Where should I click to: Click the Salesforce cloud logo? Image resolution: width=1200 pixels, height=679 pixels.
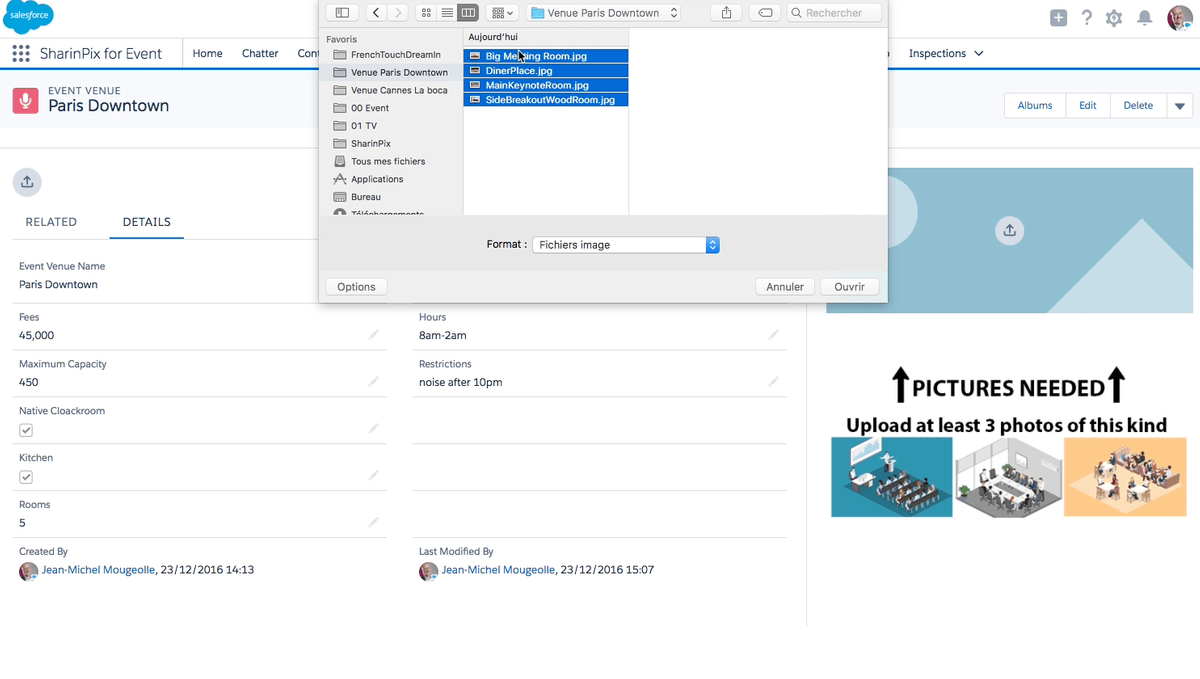click(x=28, y=17)
